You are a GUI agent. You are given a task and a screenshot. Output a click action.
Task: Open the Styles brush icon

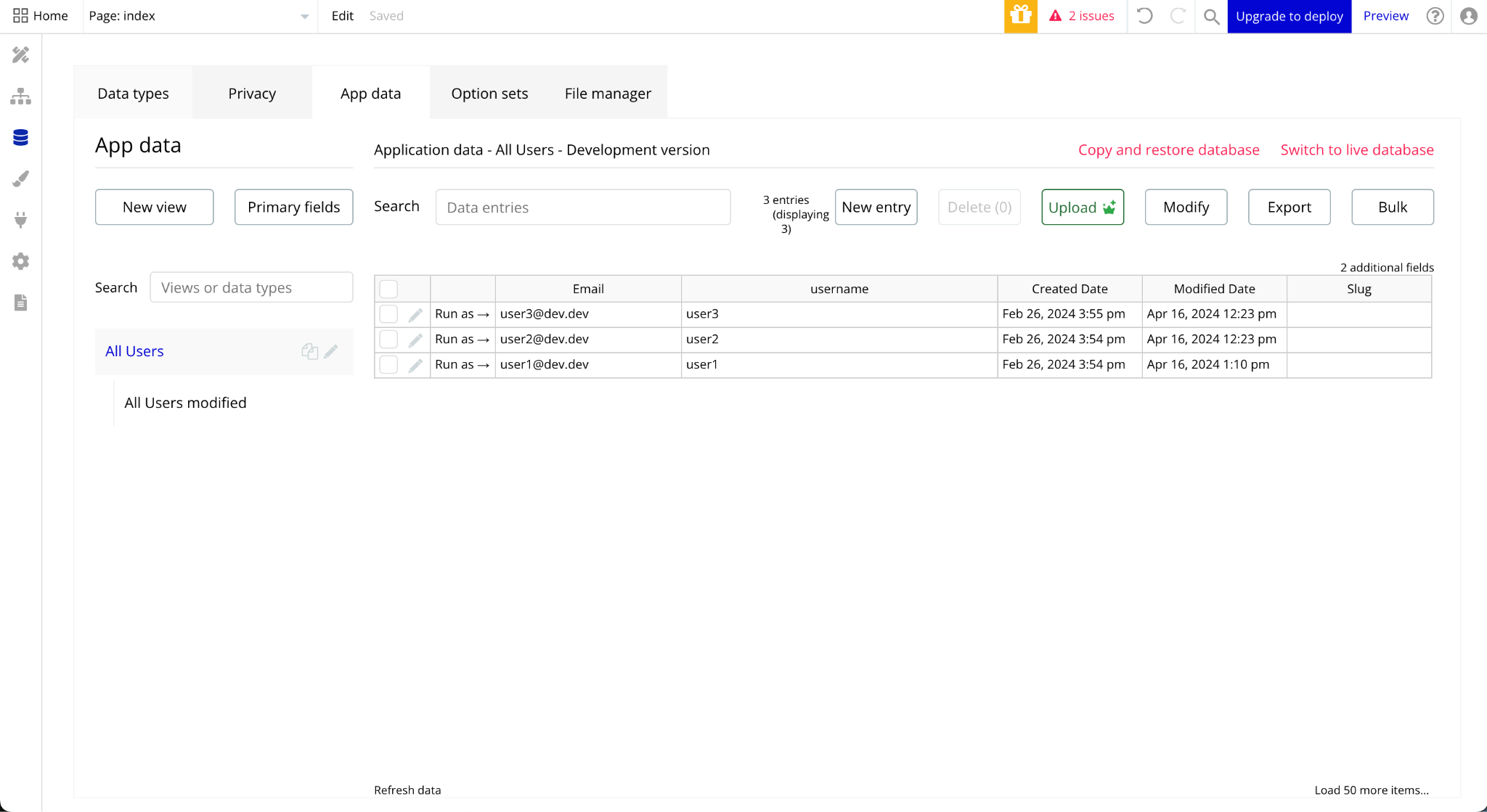[20, 179]
